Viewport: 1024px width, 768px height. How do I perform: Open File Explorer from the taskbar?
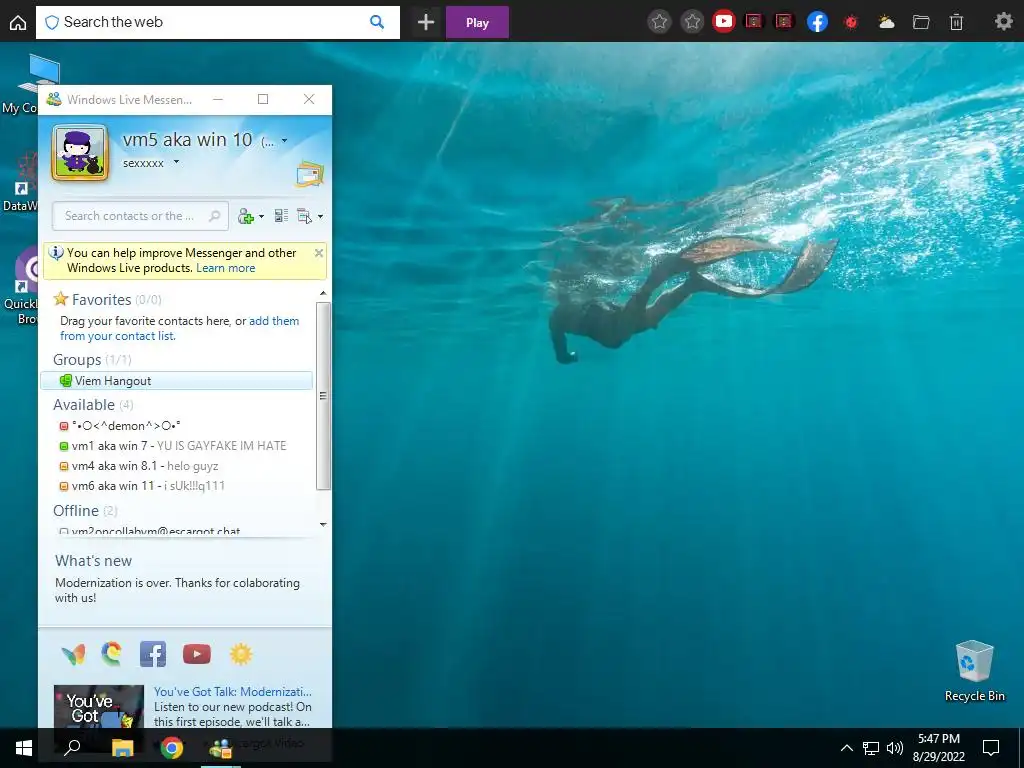click(x=122, y=748)
